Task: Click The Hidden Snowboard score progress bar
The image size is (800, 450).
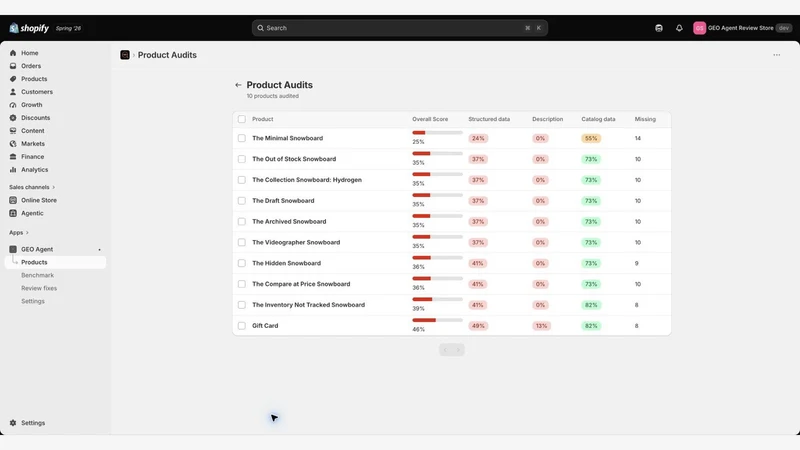Action: click(437, 258)
